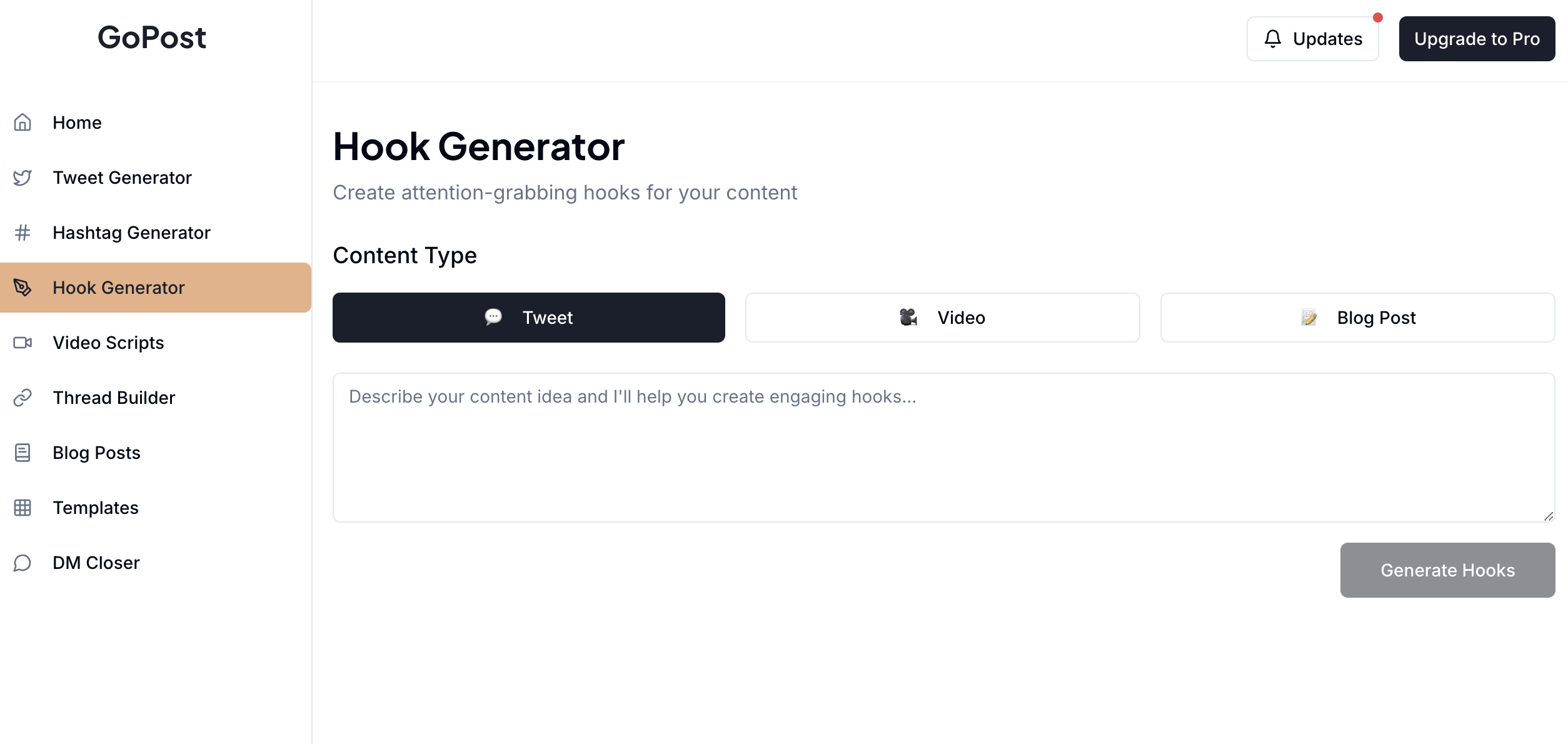Go to Templates in sidebar
The image size is (1568, 744).
coord(156,508)
